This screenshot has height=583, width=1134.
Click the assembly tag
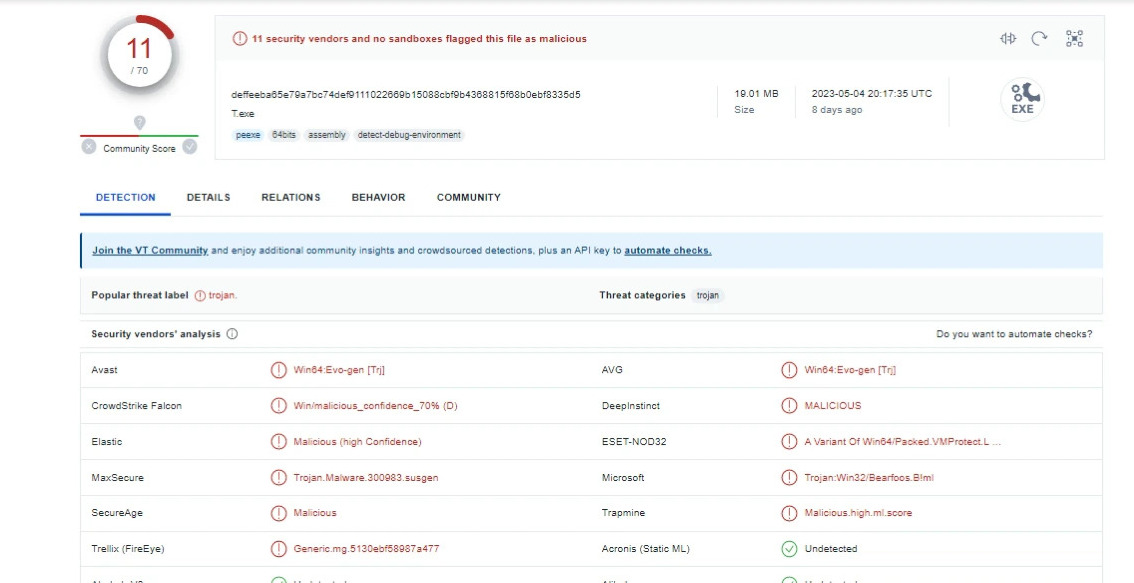coord(326,135)
